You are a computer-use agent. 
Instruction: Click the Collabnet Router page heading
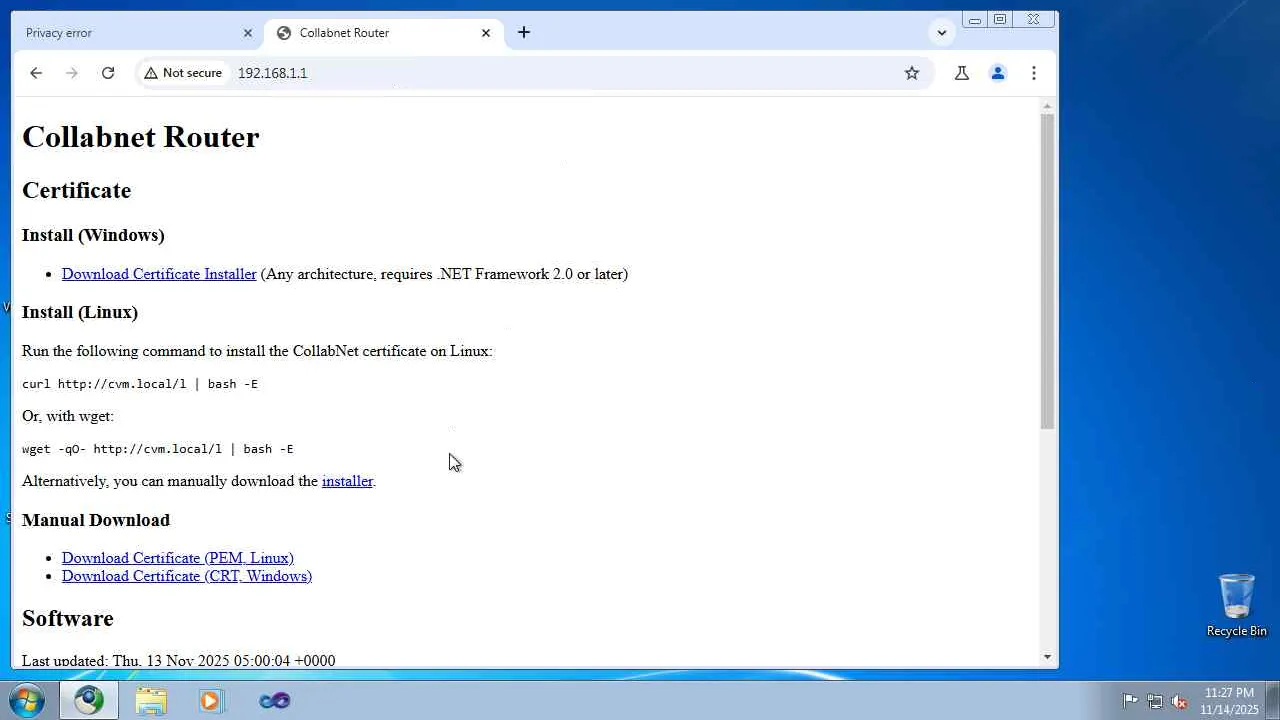tap(141, 137)
